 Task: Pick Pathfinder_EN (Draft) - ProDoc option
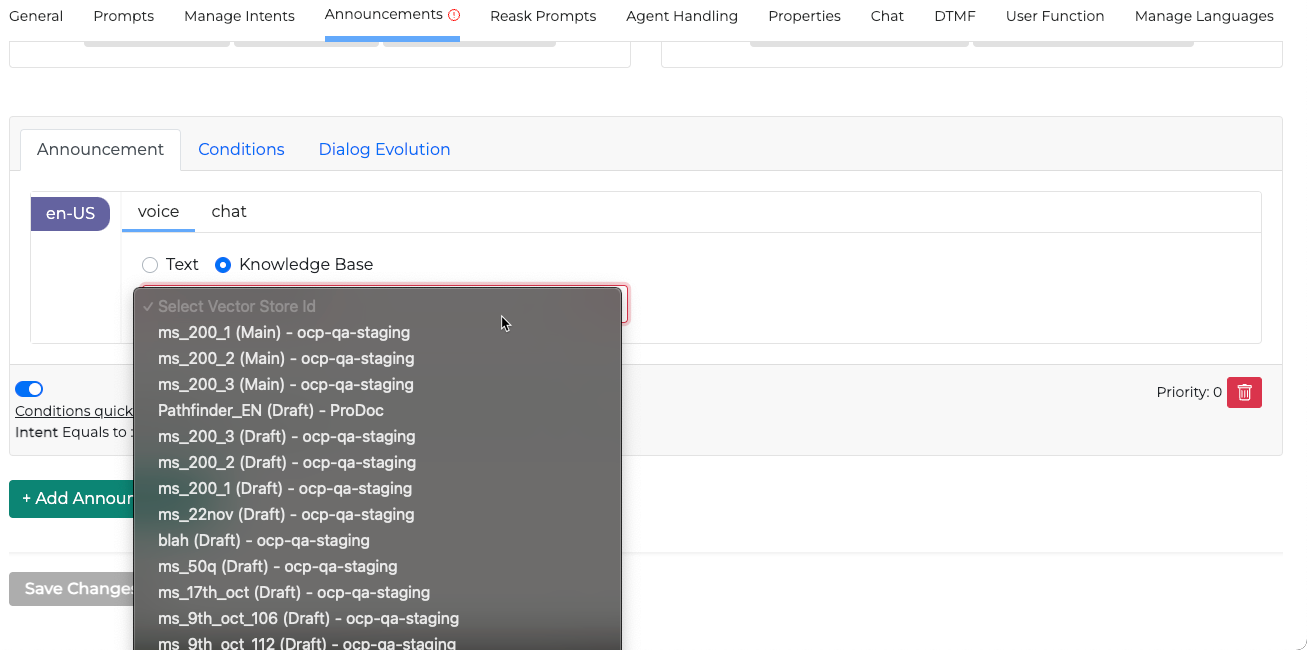(x=271, y=411)
